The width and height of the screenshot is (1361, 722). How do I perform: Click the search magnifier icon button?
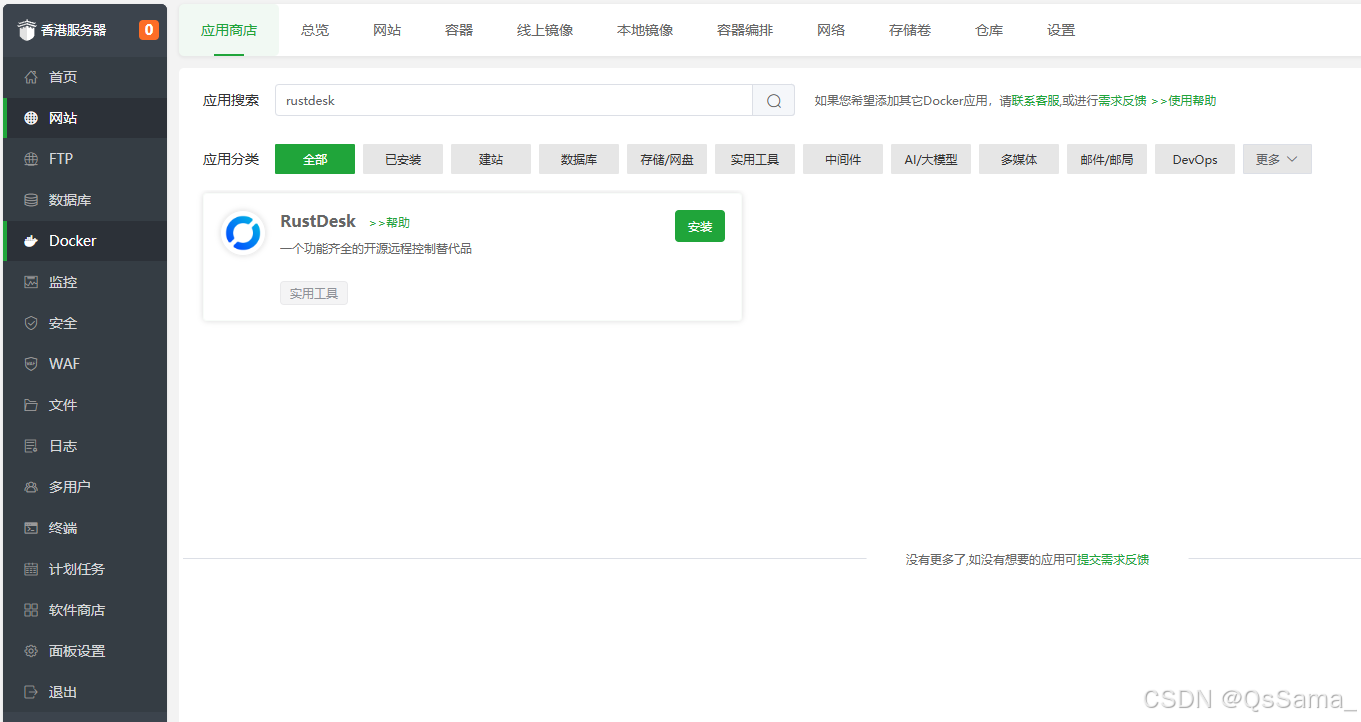(773, 100)
